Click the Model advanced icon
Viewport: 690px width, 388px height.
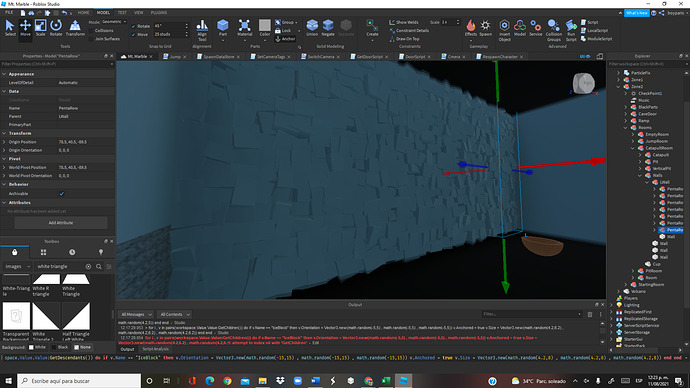point(520,28)
